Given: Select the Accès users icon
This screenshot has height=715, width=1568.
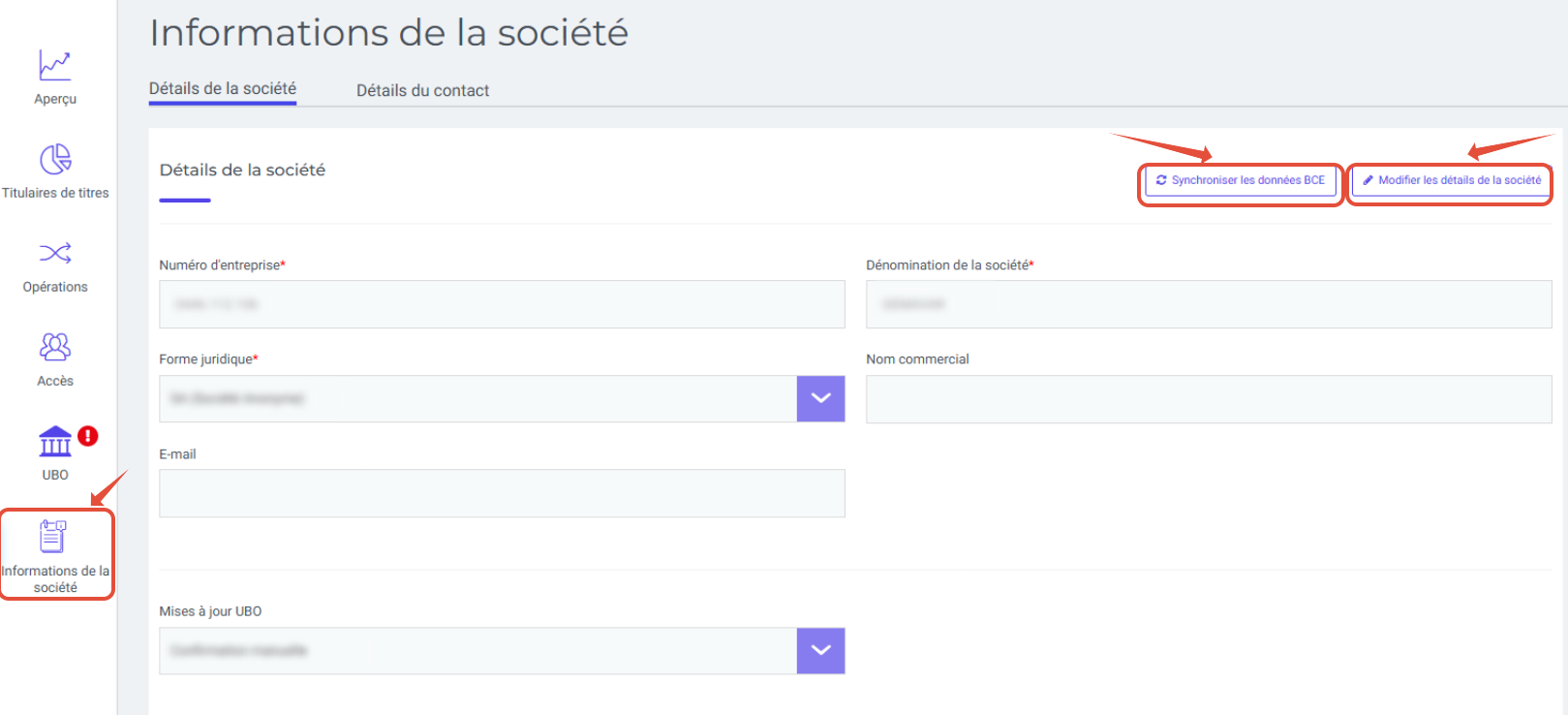Looking at the screenshot, I should pyautogui.click(x=55, y=347).
